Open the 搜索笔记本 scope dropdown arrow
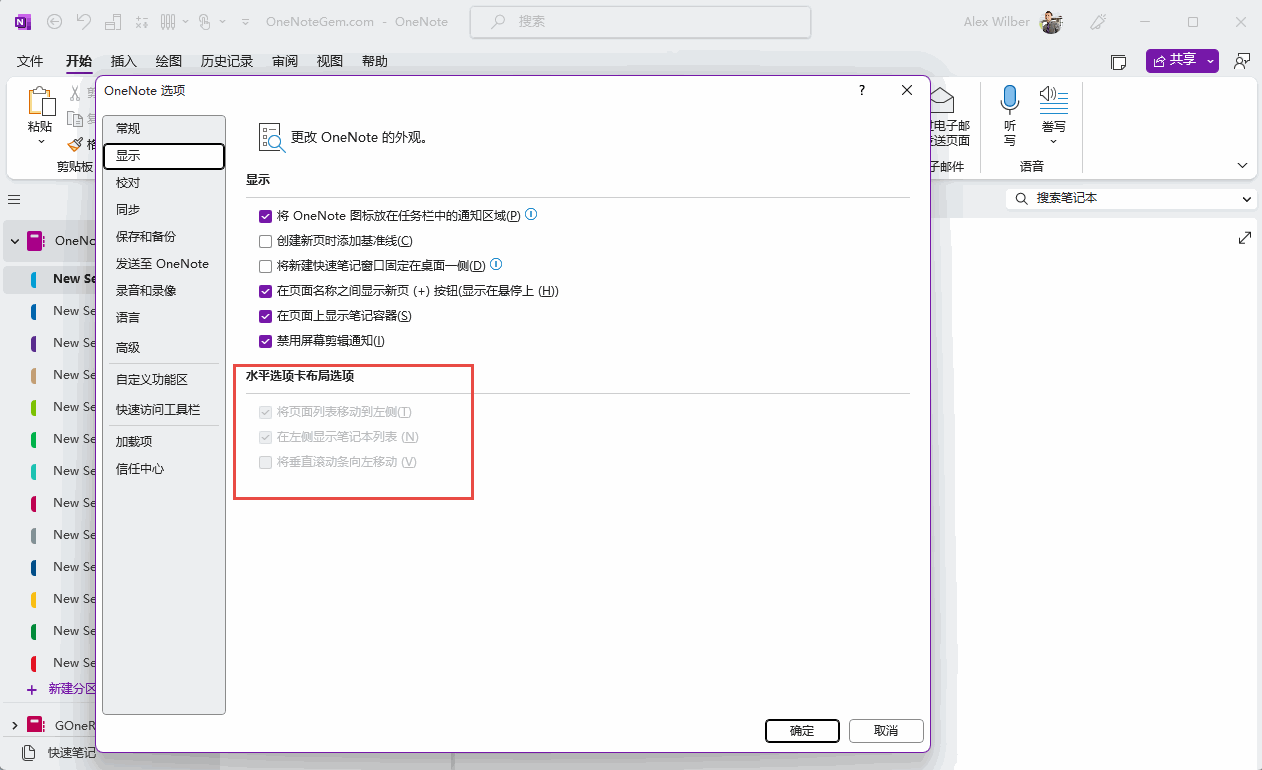 tap(1247, 199)
